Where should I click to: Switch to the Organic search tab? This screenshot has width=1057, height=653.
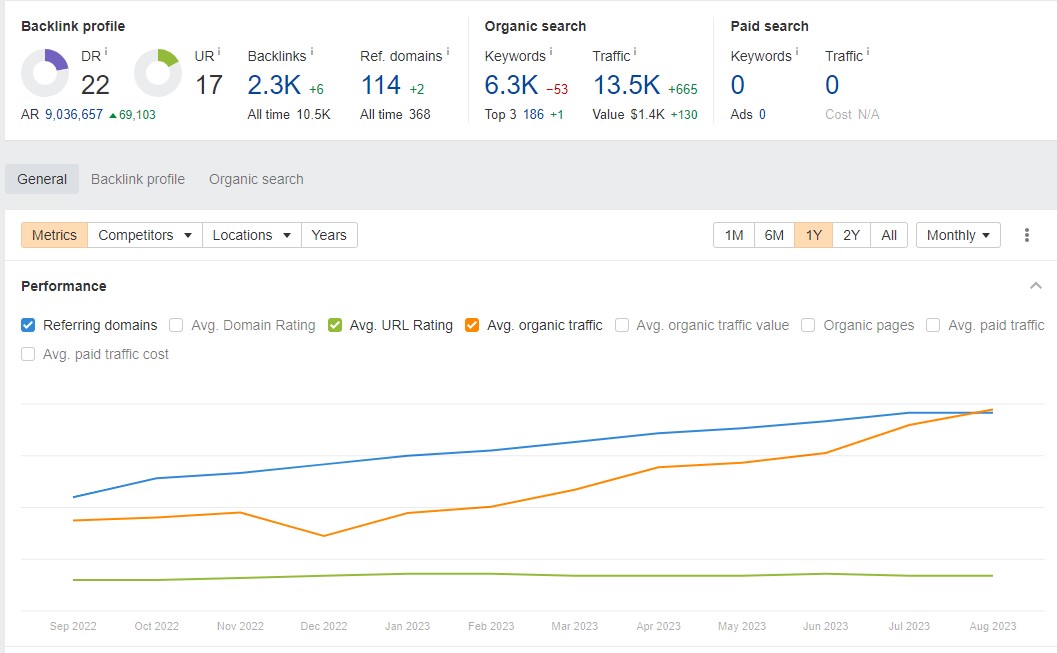256,179
